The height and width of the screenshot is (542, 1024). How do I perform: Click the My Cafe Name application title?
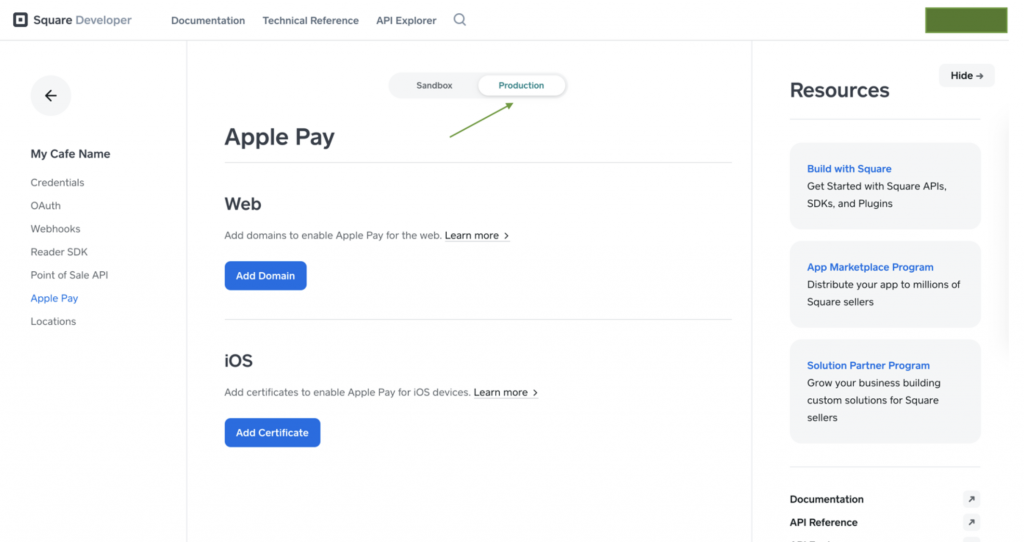[x=71, y=154]
